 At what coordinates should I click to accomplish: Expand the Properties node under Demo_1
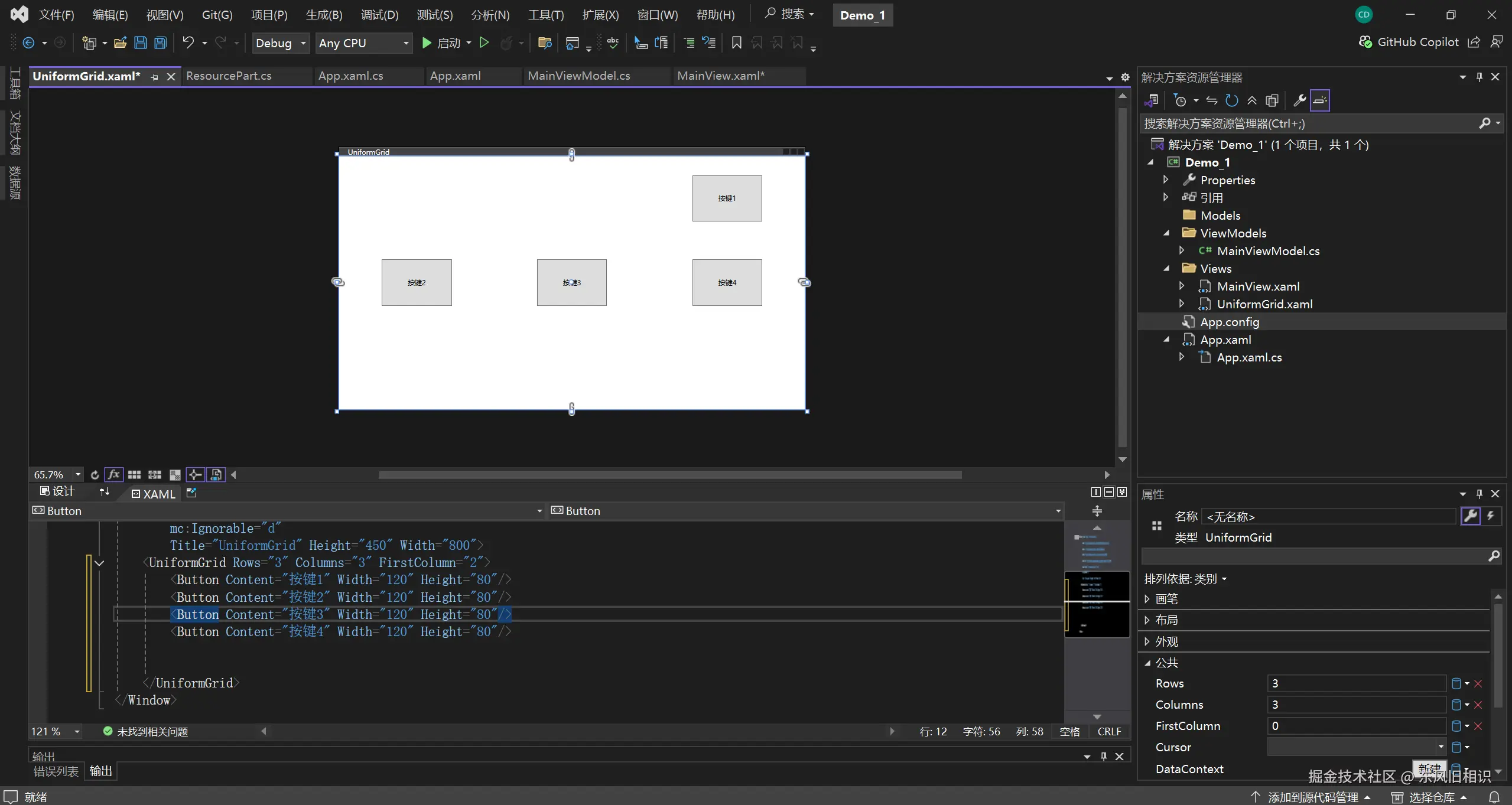pyautogui.click(x=1166, y=180)
